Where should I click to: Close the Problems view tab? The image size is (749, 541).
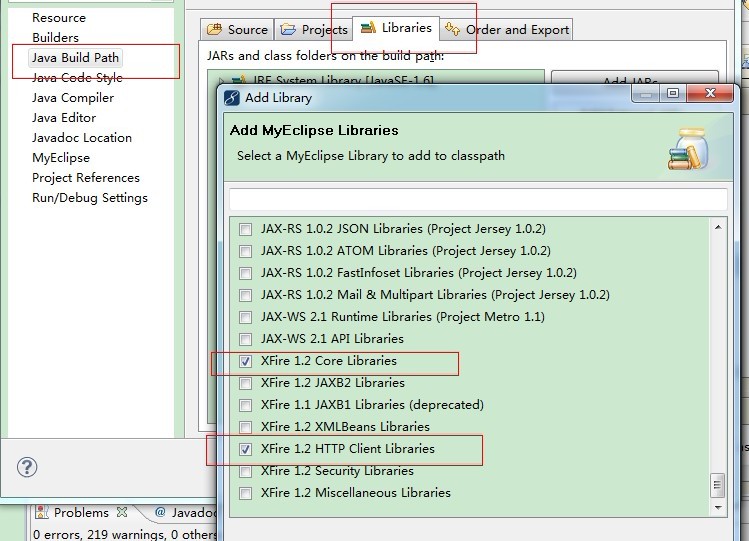coord(122,512)
